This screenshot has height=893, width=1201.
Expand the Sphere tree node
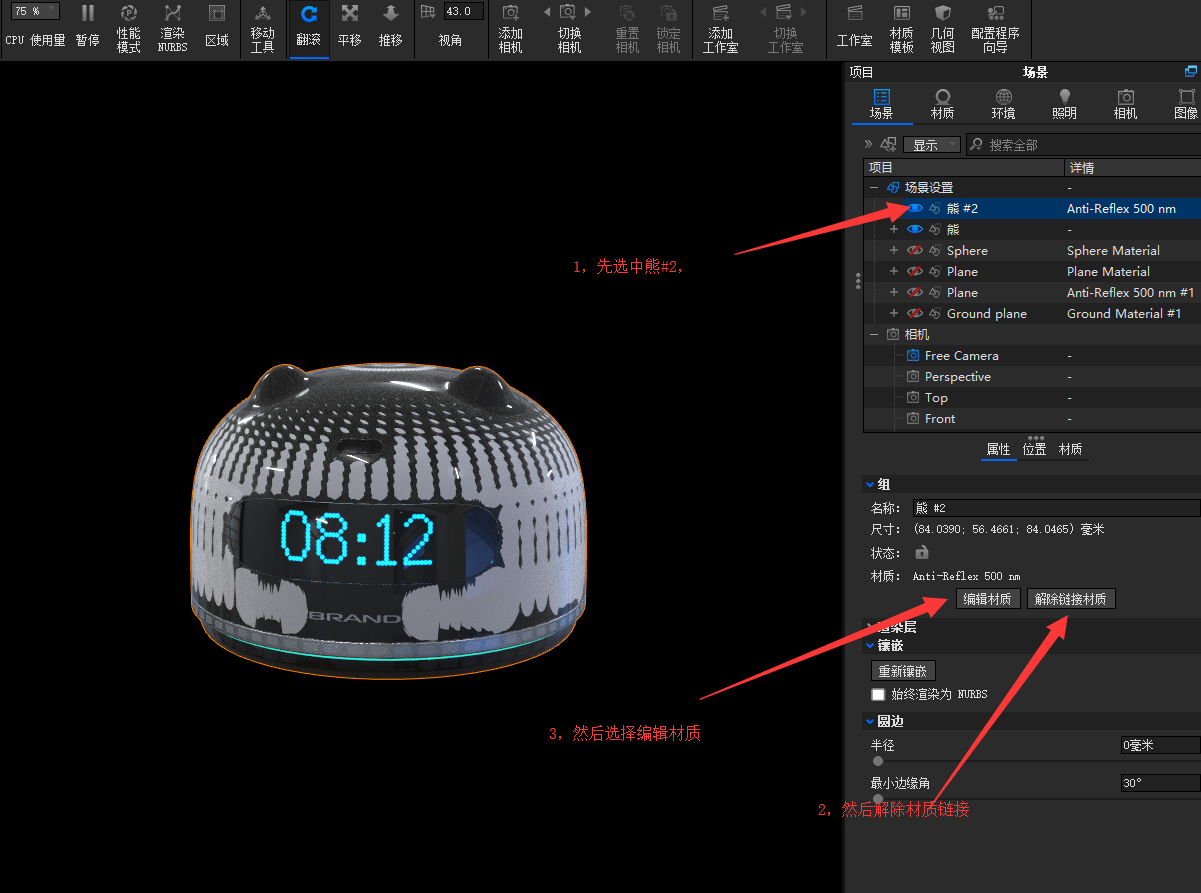click(894, 251)
